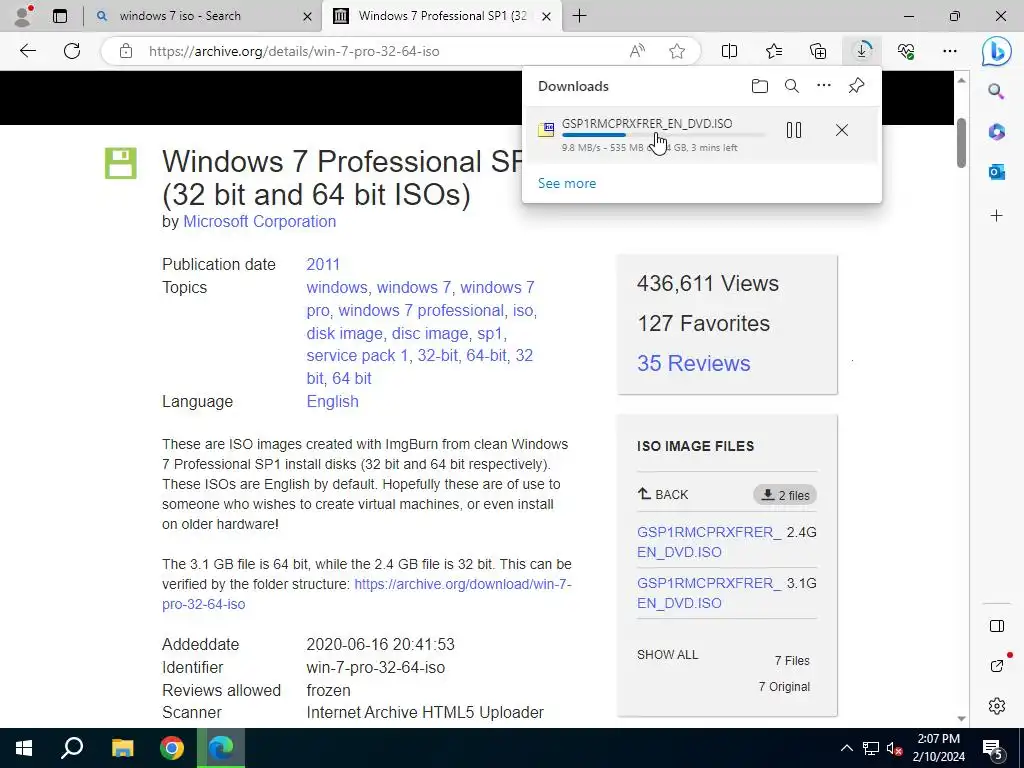The width and height of the screenshot is (1024, 768).
Task: Add a sidebar app with plus icon
Action: (x=997, y=216)
